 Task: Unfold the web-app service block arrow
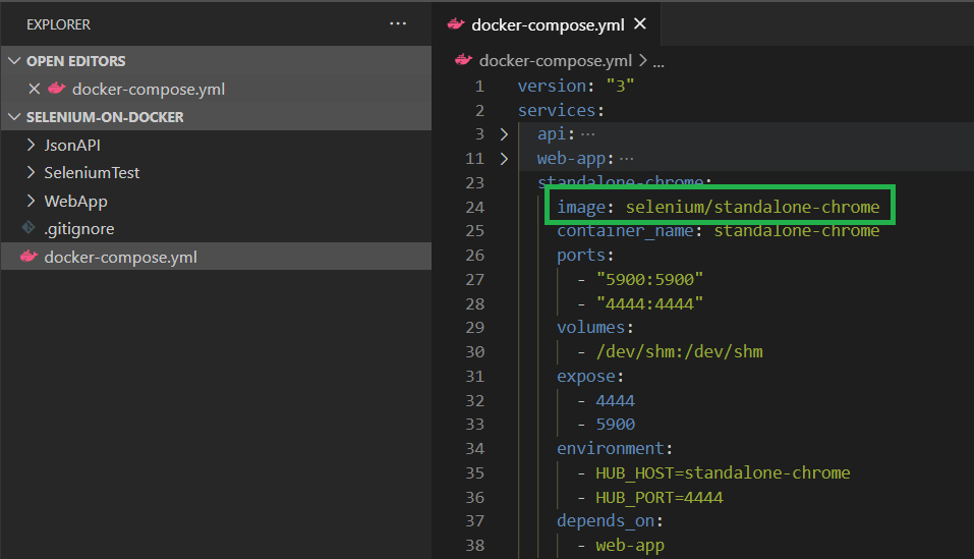pos(505,158)
